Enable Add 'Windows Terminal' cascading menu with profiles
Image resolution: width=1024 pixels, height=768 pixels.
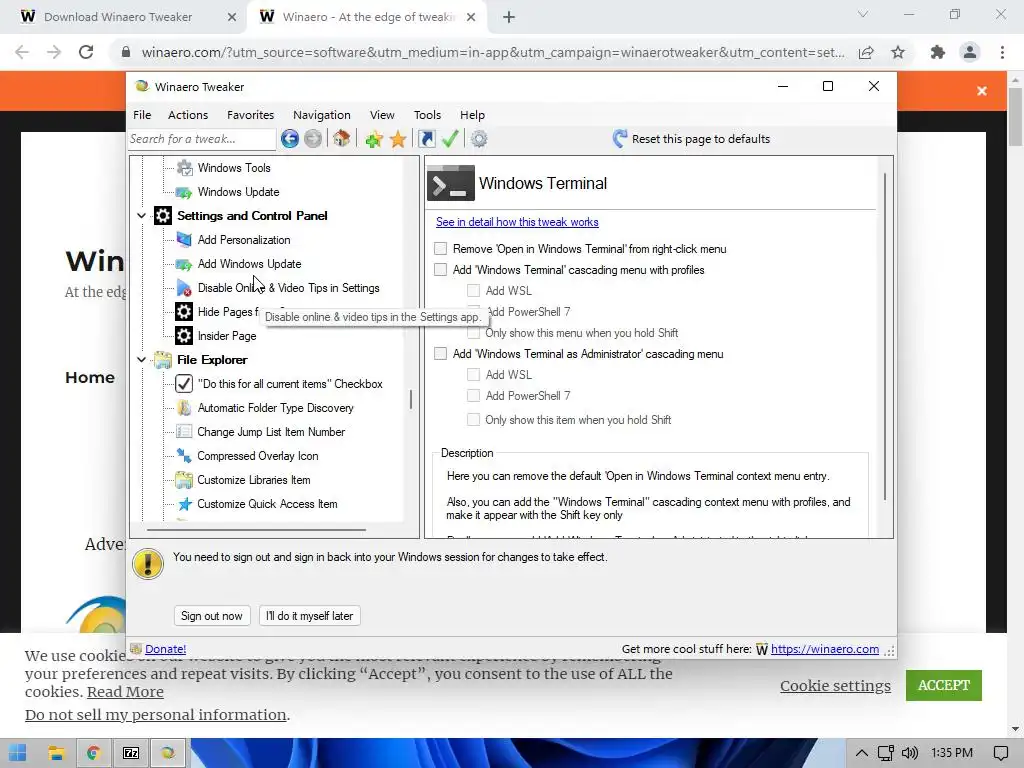[x=441, y=270]
